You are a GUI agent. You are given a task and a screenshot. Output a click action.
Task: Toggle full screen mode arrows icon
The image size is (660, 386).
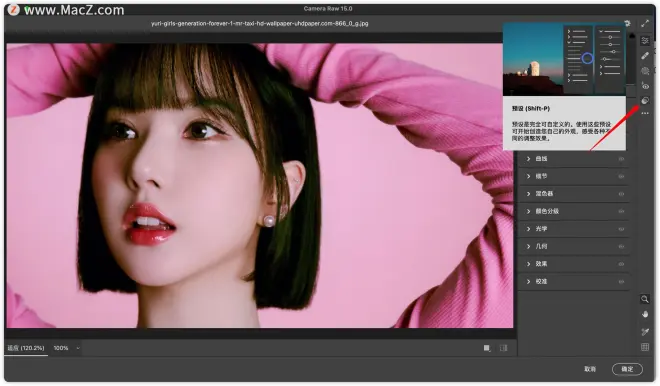(645, 24)
